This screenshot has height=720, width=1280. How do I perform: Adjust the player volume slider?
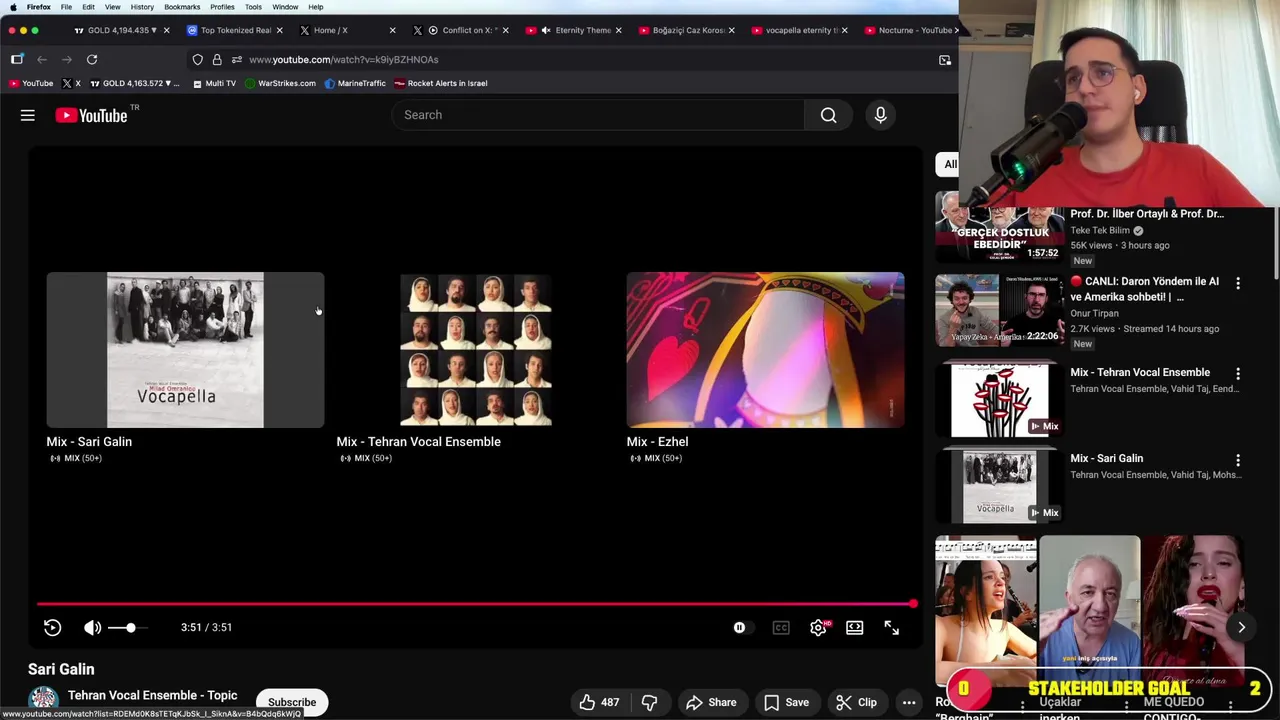pyautogui.click(x=129, y=627)
